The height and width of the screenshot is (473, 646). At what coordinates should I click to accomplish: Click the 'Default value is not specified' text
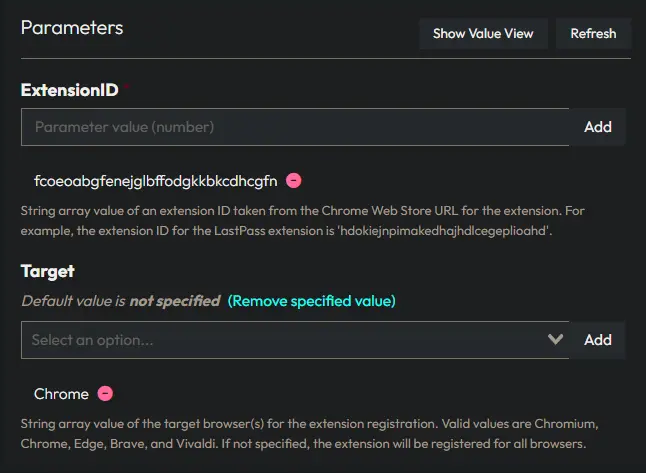point(120,300)
